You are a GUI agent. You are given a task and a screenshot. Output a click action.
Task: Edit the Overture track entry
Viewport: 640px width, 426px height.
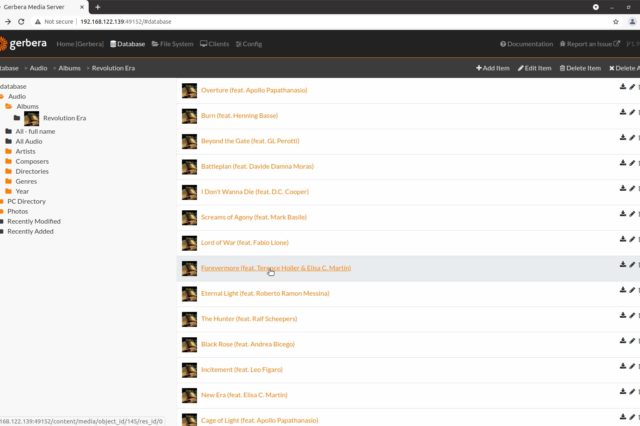click(632, 87)
